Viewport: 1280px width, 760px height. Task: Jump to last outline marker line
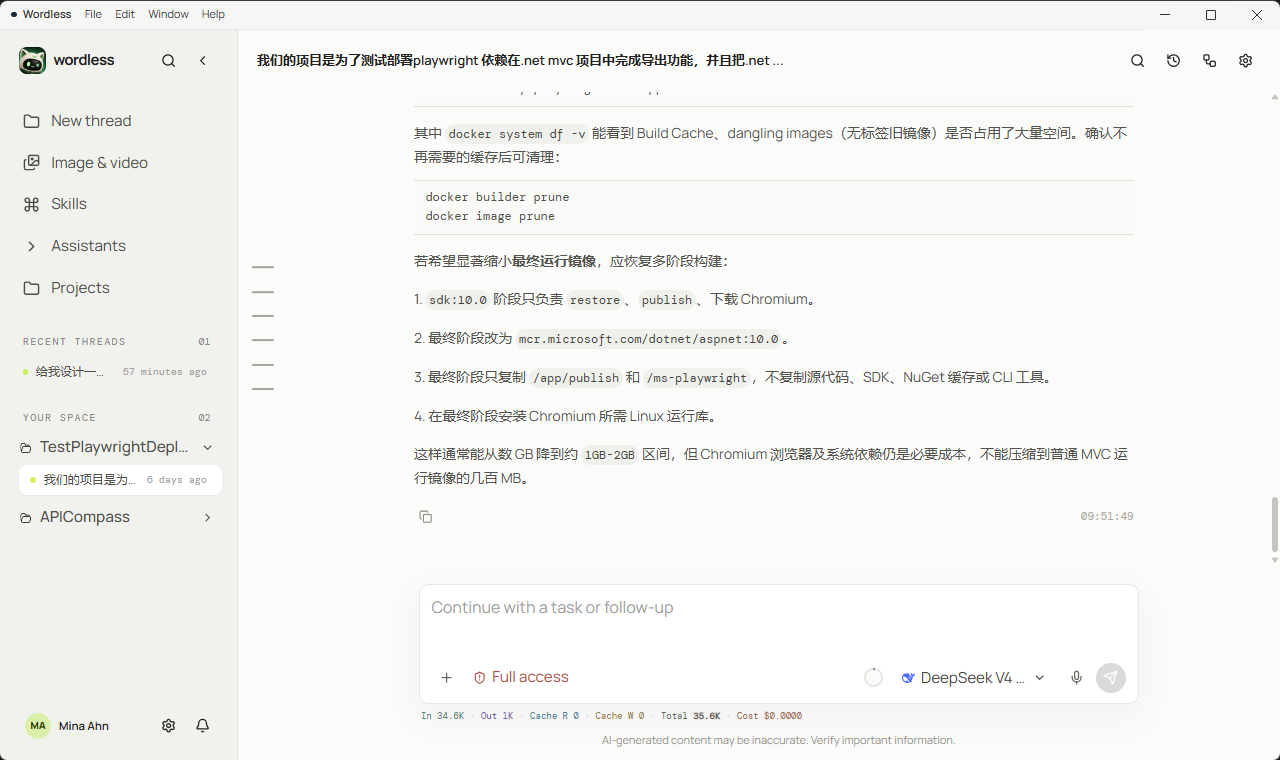[x=263, y=389]
